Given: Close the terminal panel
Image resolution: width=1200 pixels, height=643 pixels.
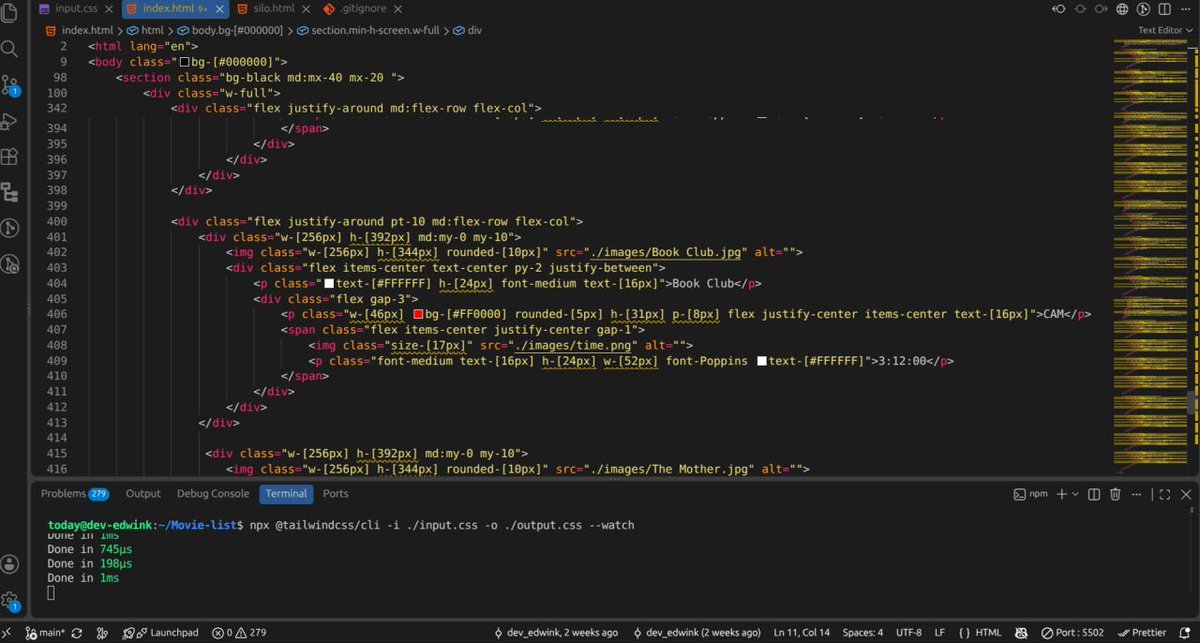Looking at the screenshot, I should [x=1185, y=494].
